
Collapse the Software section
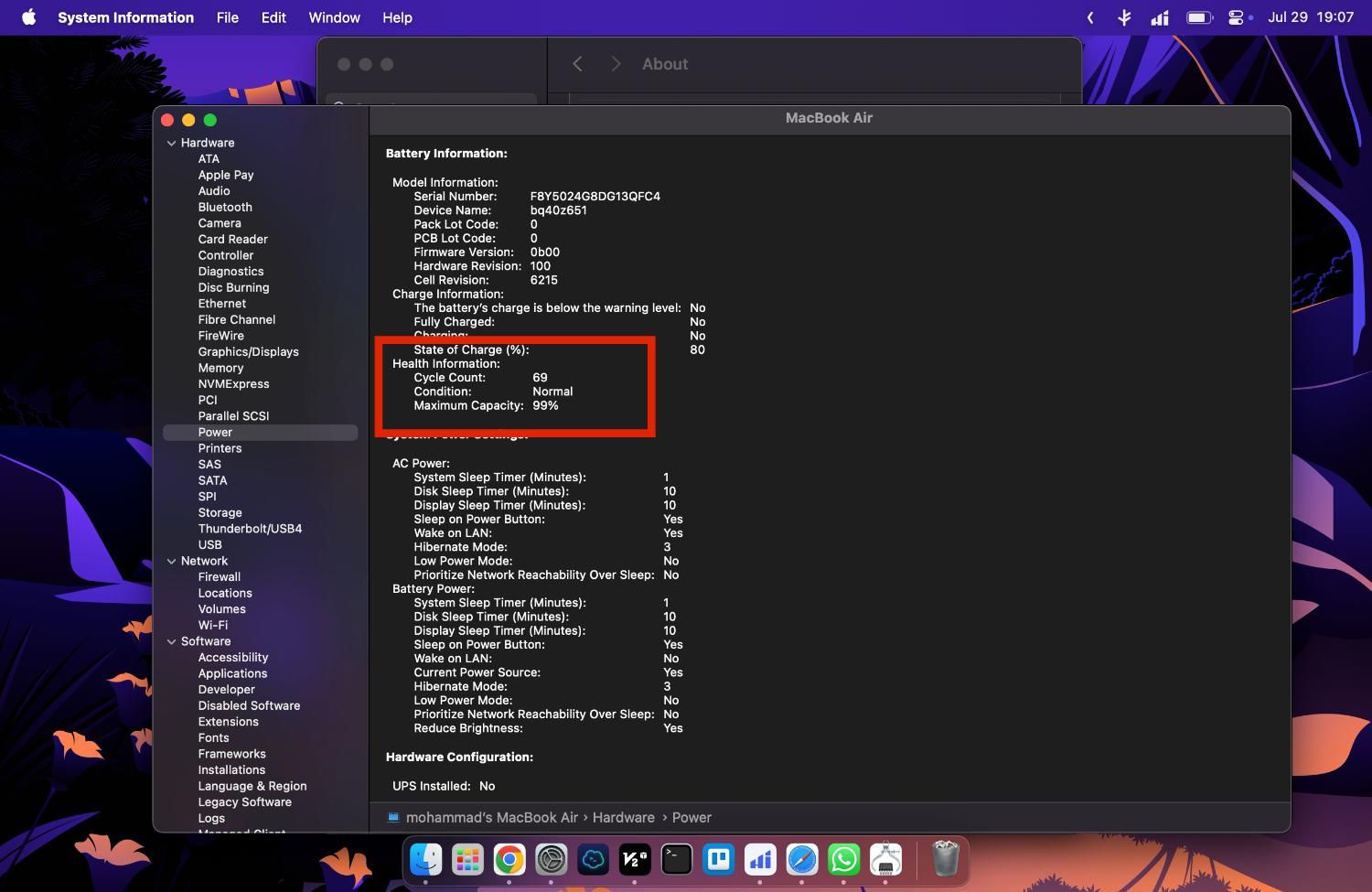pyautogui.click(x=171, y=641)
